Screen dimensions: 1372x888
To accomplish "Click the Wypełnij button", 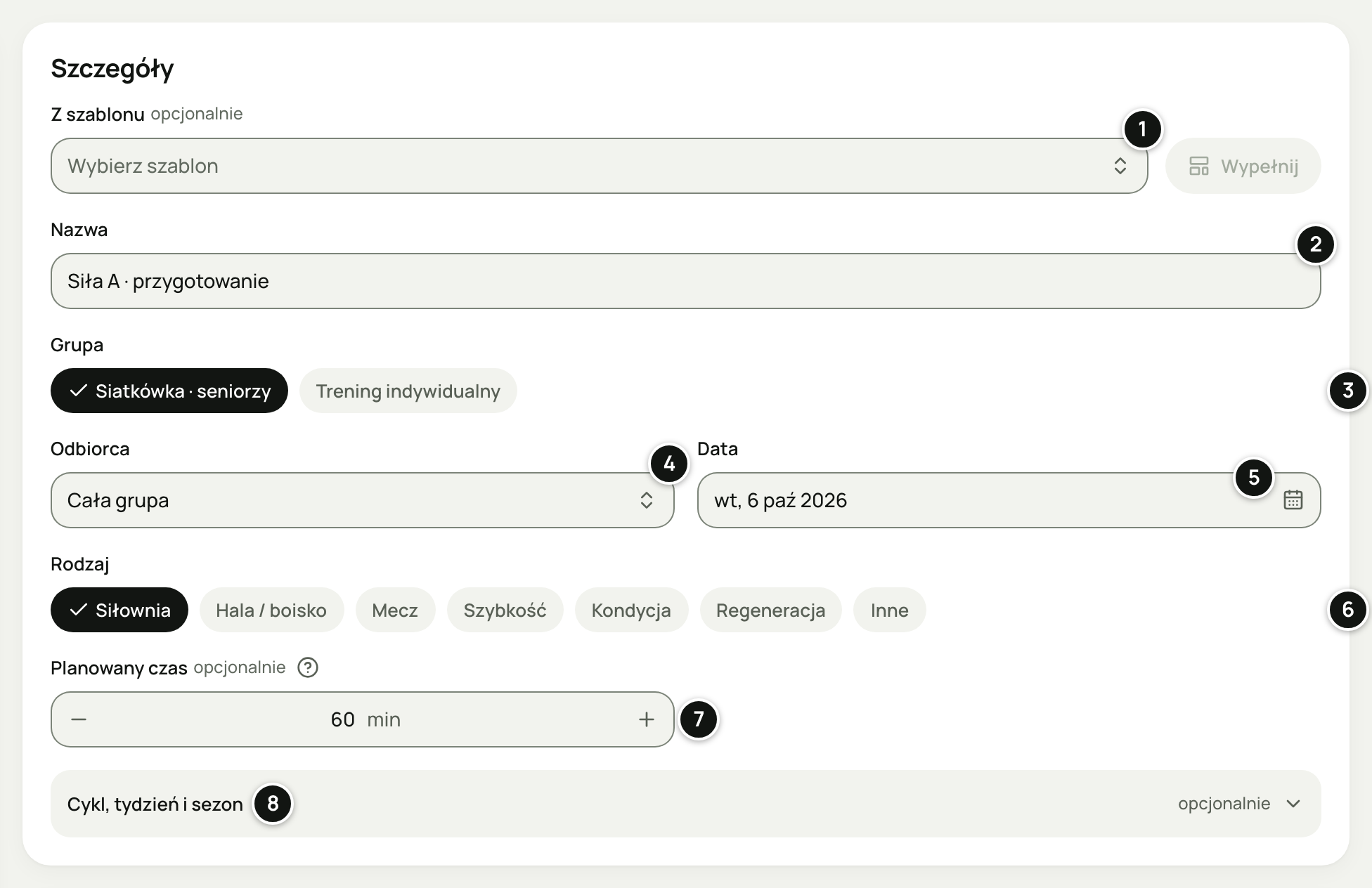I will point(1243,166).
